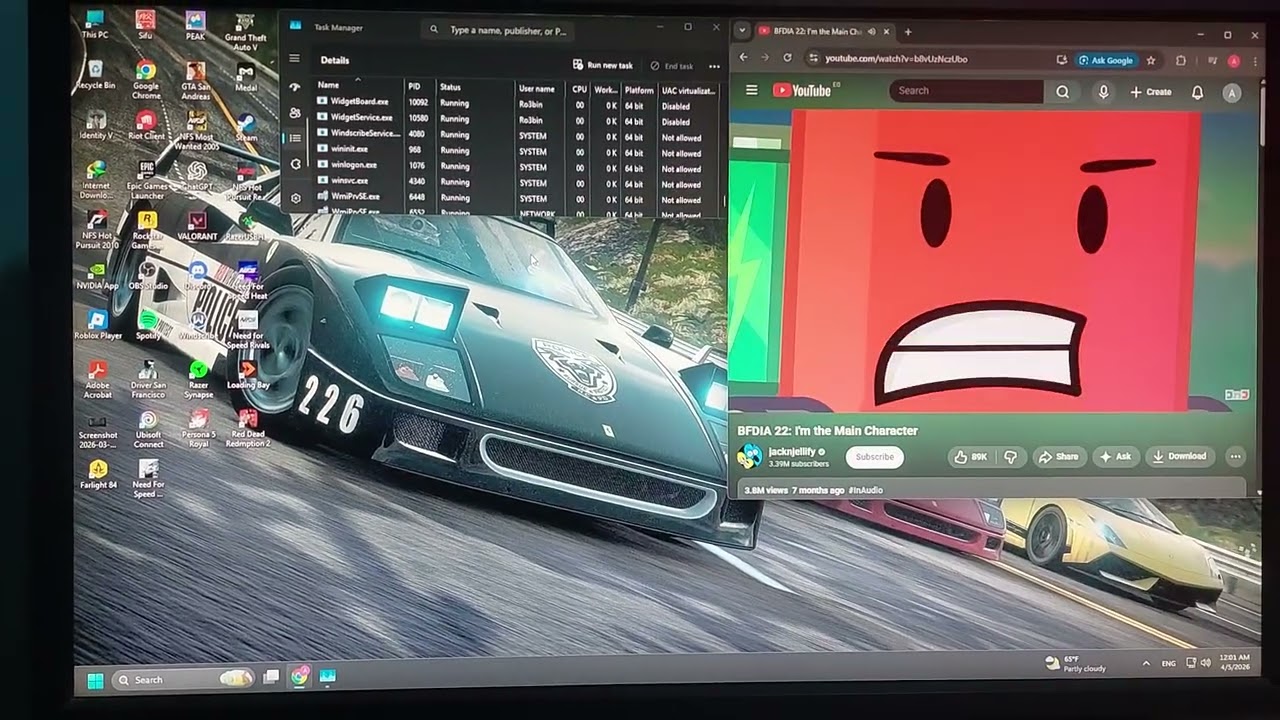Sort processes by CPU column
The image size is (1280, 720).
[579, 88]
